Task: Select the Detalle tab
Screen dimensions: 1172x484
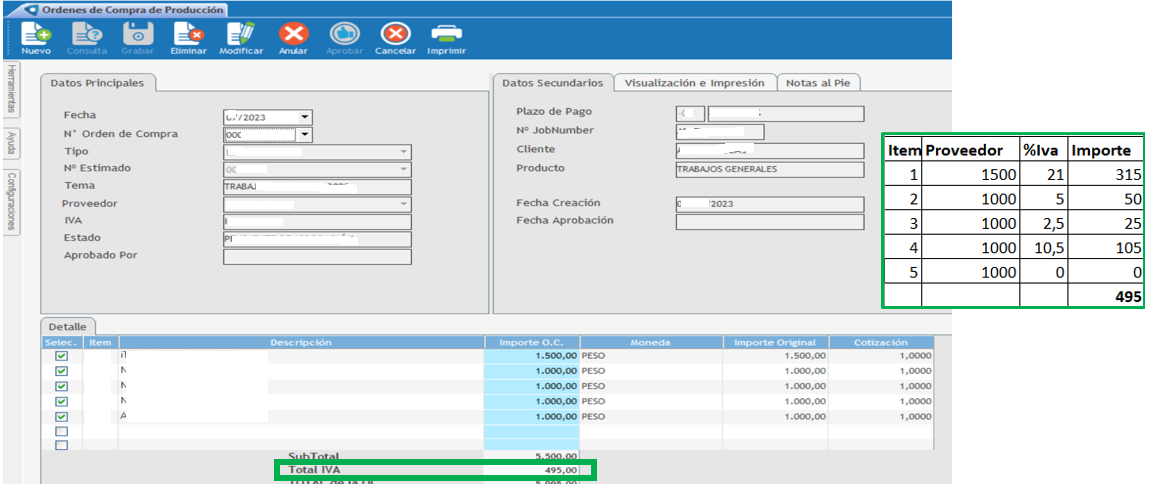Action: 67,327
